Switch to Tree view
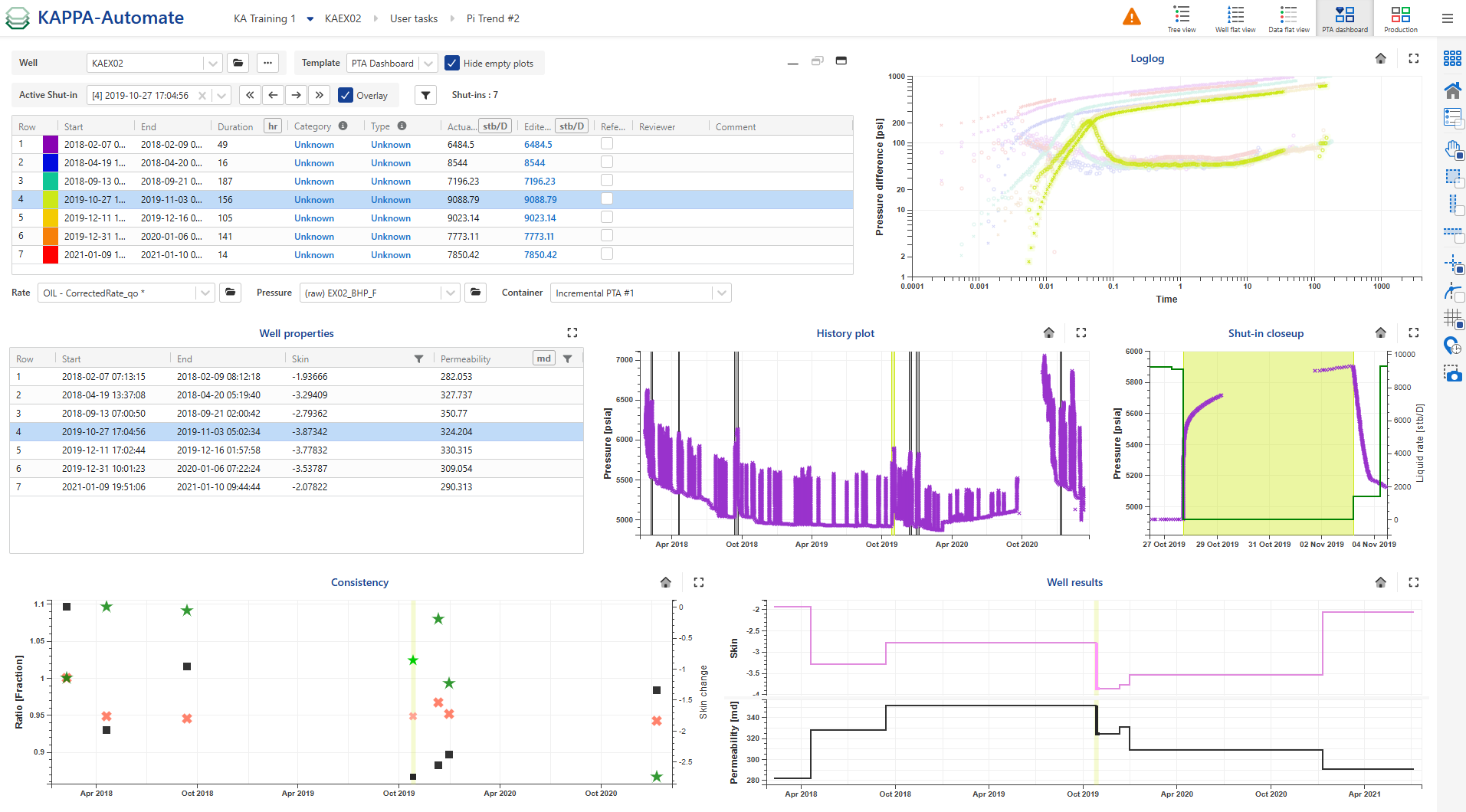Viewport: 1466px width, 812px height. click(x=1182, y=18)
